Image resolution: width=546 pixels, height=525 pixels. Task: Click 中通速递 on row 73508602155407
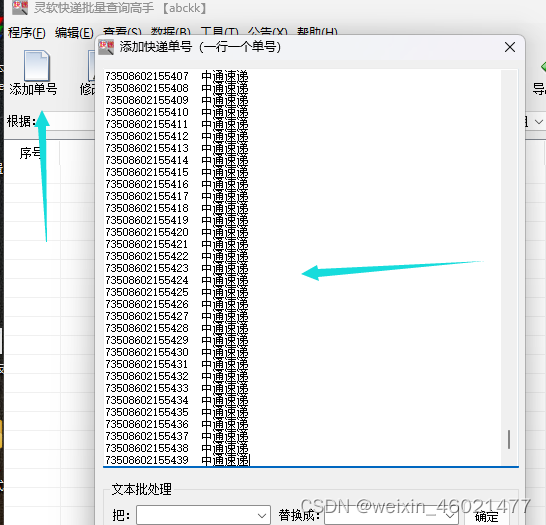click(x=225, y=76)
